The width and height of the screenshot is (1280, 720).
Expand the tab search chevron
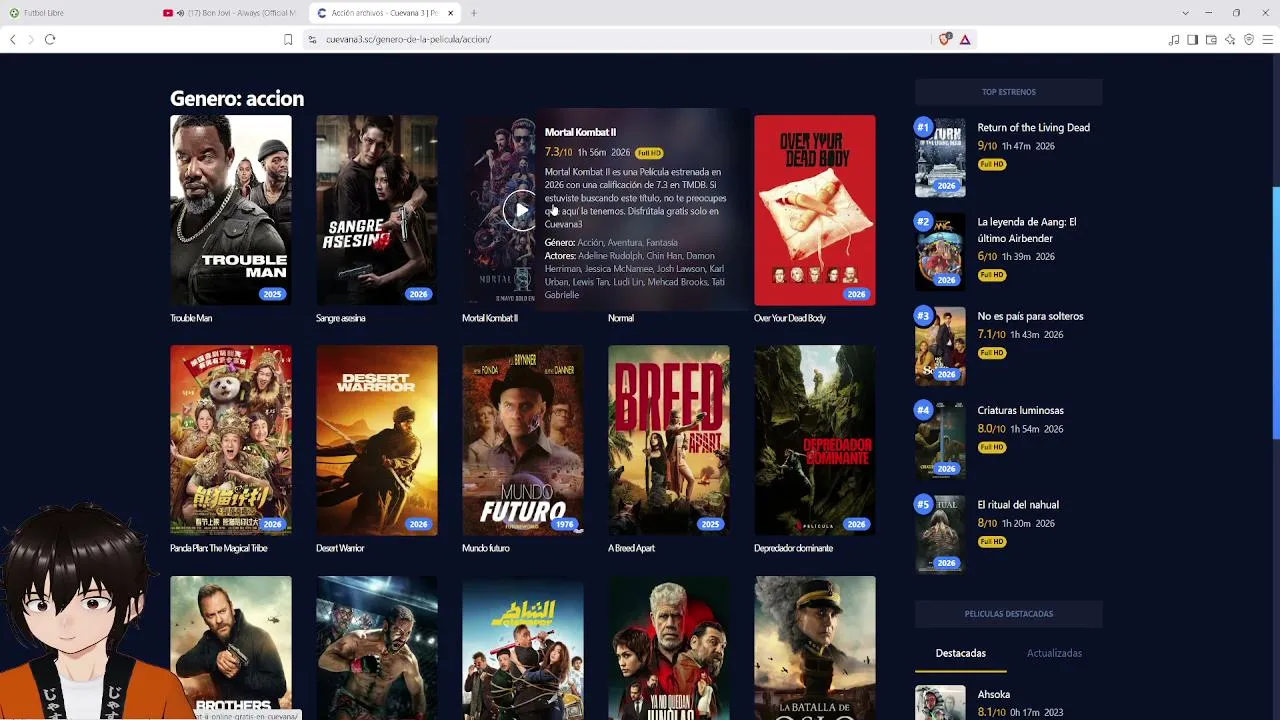[x=1185, y=13]
